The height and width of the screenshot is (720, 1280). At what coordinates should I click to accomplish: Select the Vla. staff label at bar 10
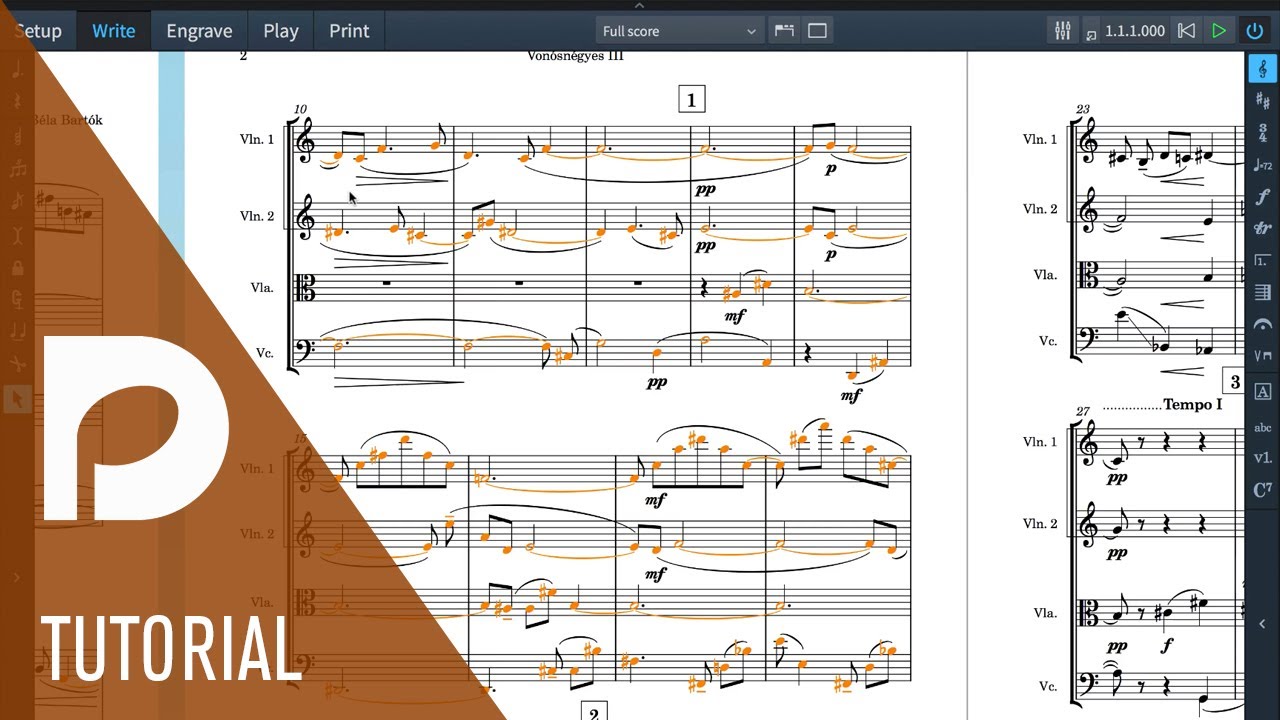(x=262, y=288)
